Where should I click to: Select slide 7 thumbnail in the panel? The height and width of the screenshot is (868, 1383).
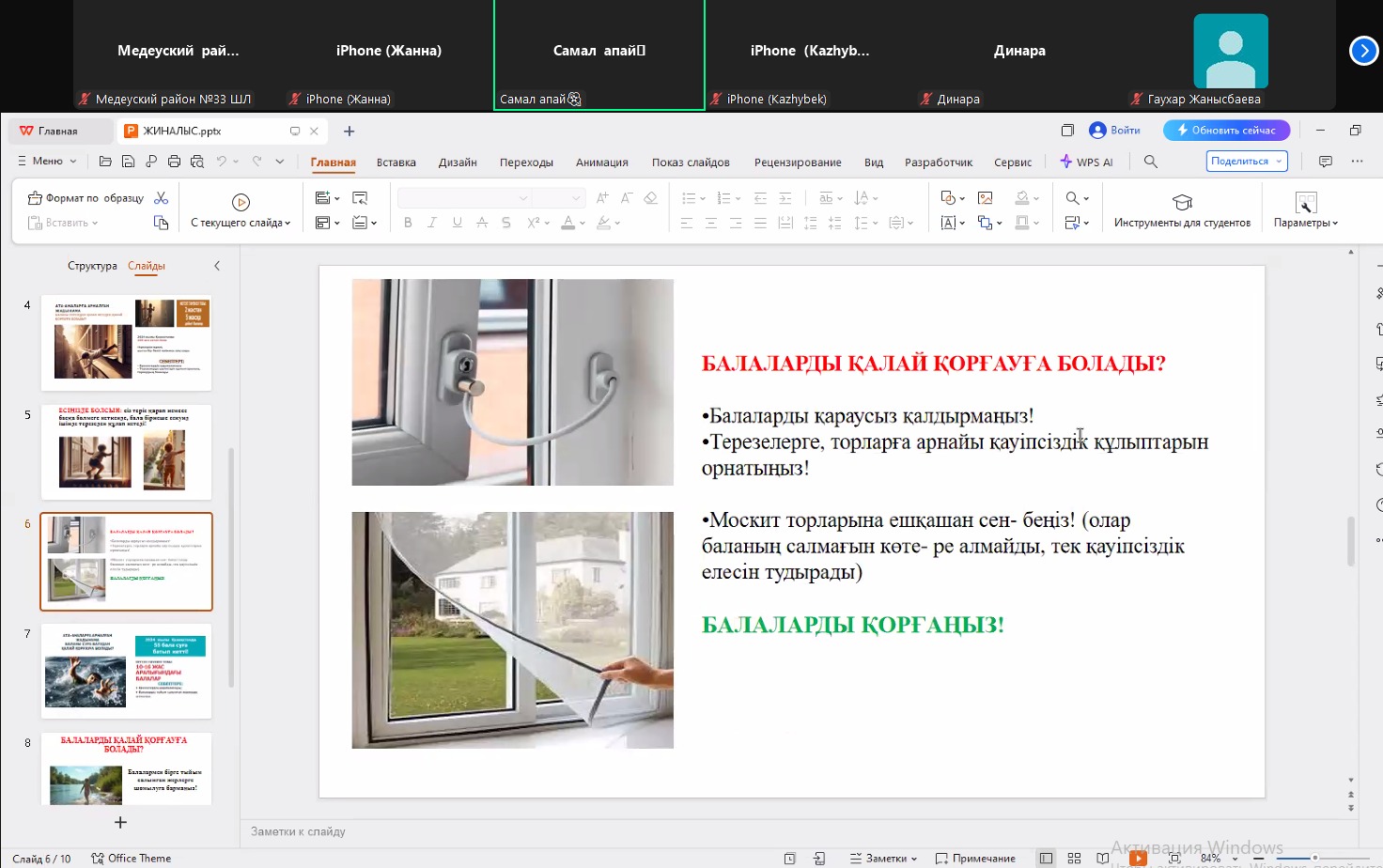point(126,671)
